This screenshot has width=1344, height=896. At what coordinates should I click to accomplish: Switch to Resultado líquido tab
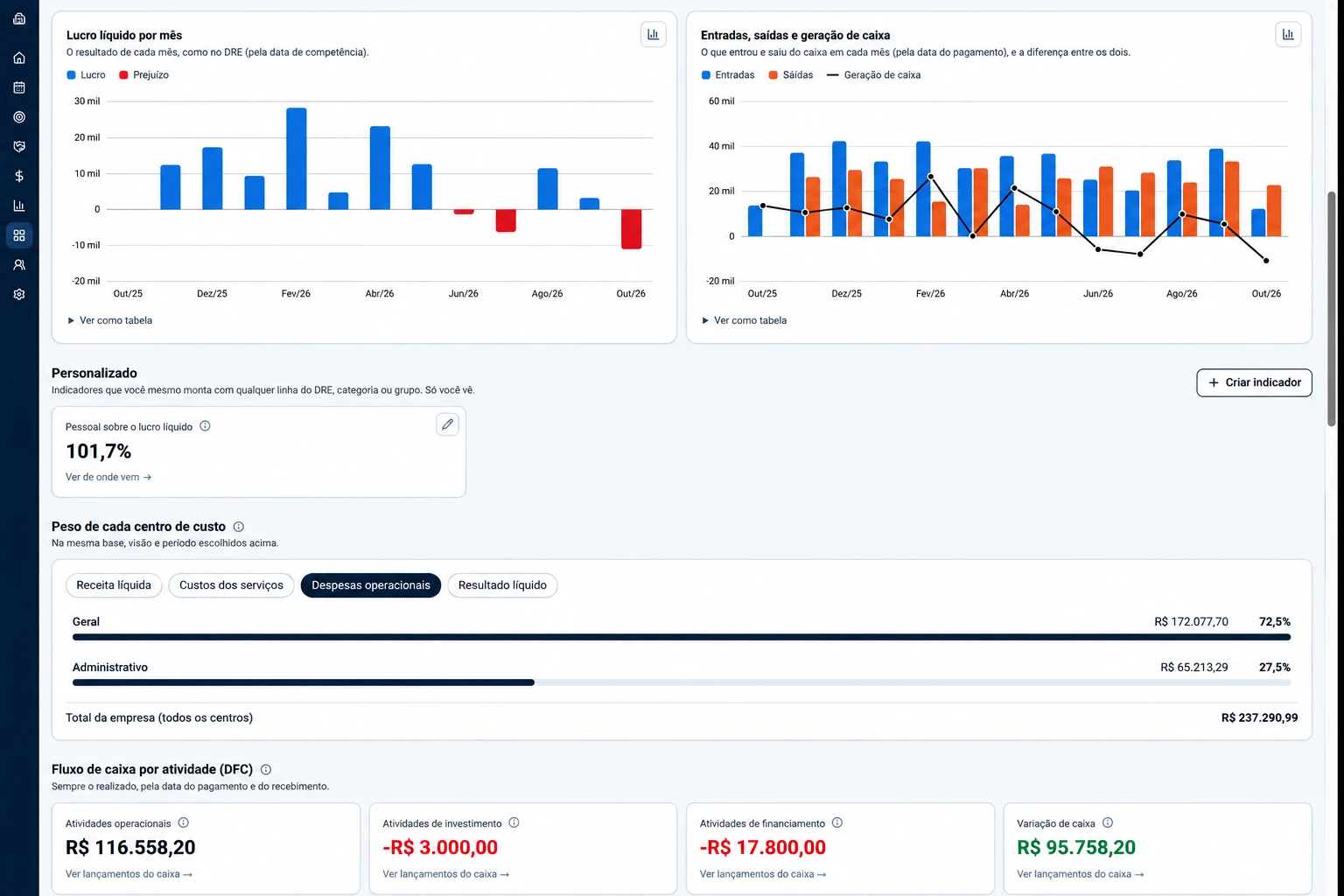(x=502, y=585)
